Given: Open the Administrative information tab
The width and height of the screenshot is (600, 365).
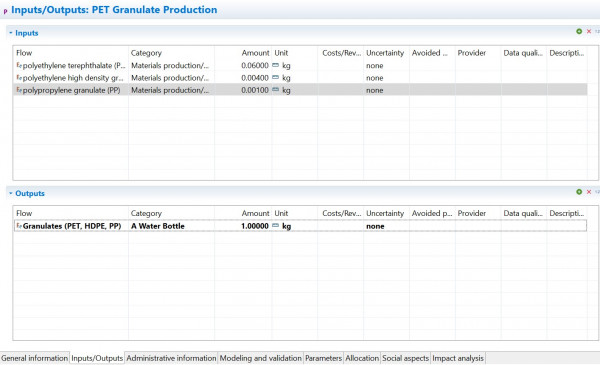Looking at the screenshot, I should click(171, 358).
